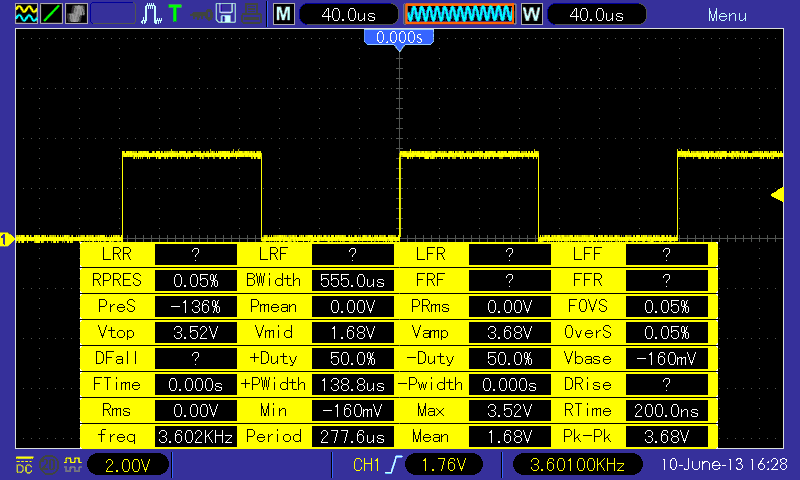Click the floppy disk save icon
The width and height of the screenshot is (800, 480).
(226, 13)
